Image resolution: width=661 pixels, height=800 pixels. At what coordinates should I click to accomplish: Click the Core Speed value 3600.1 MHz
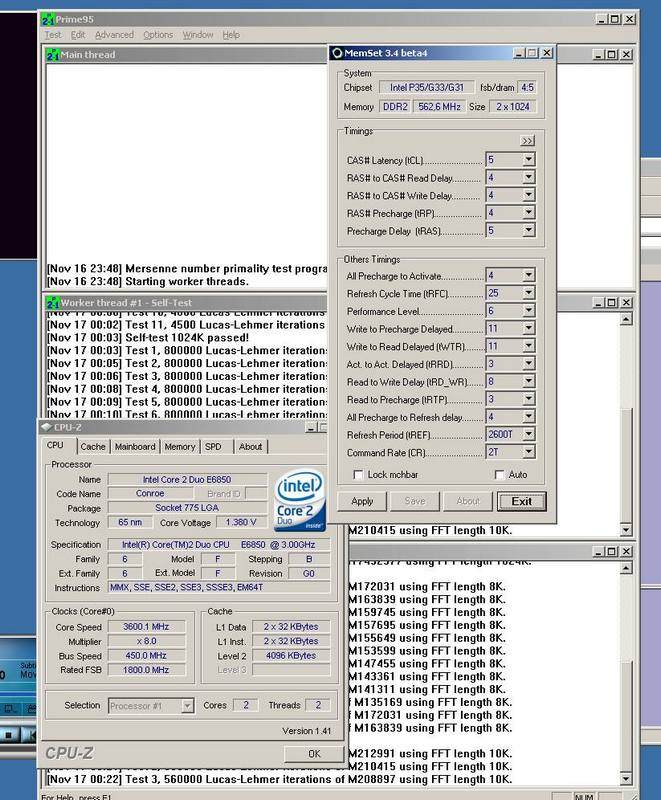point(146,627)
